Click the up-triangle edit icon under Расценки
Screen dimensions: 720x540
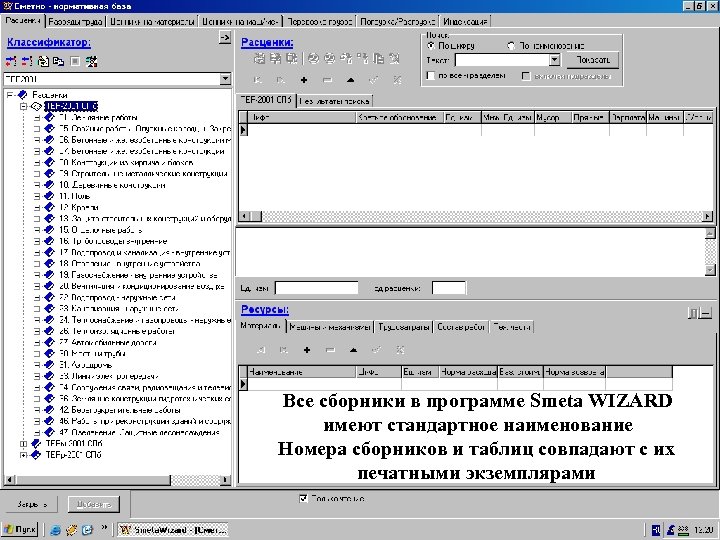pyautogui.click(x=350, y=80)
